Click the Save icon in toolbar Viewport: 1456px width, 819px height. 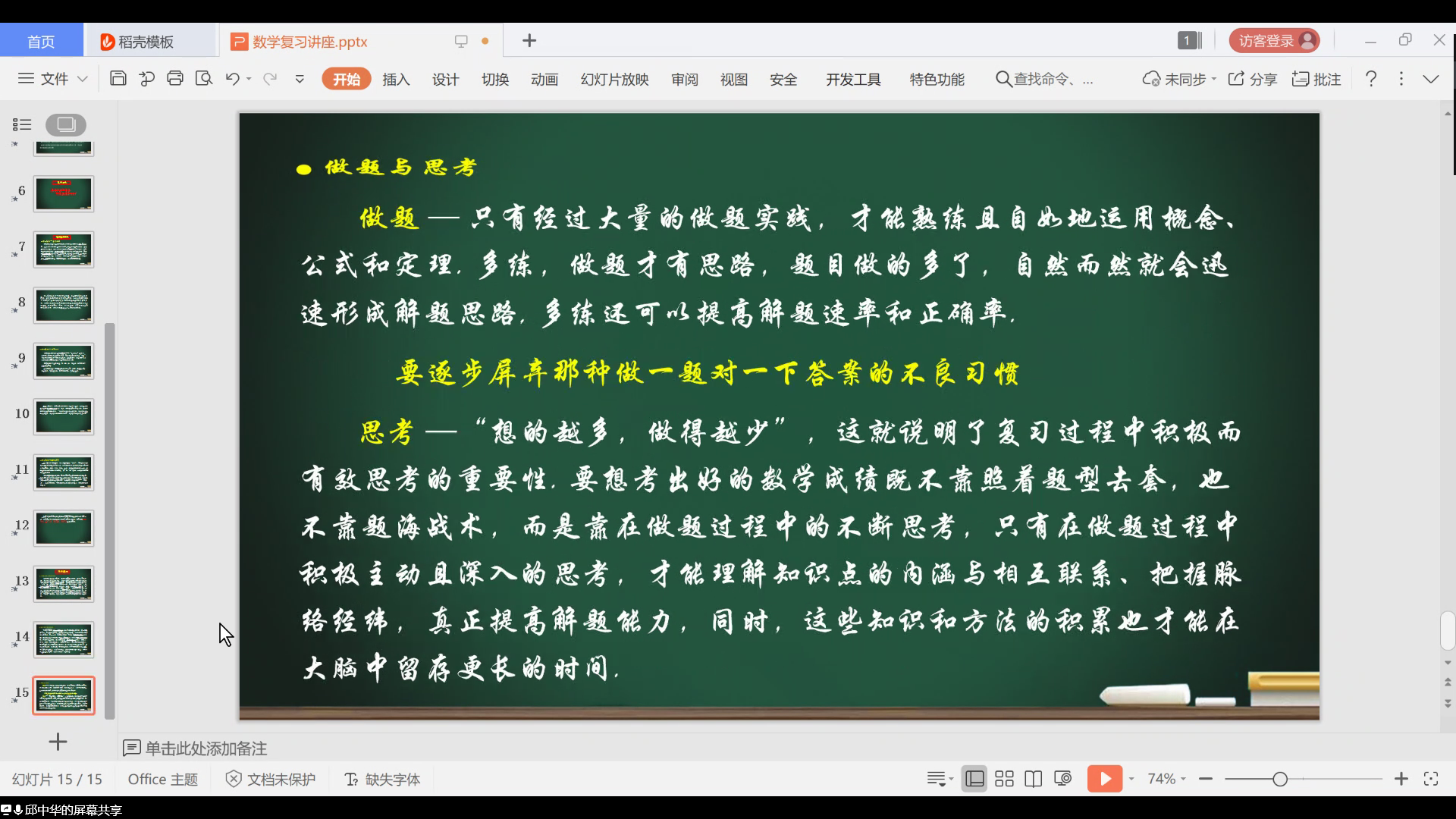[118, 78]
